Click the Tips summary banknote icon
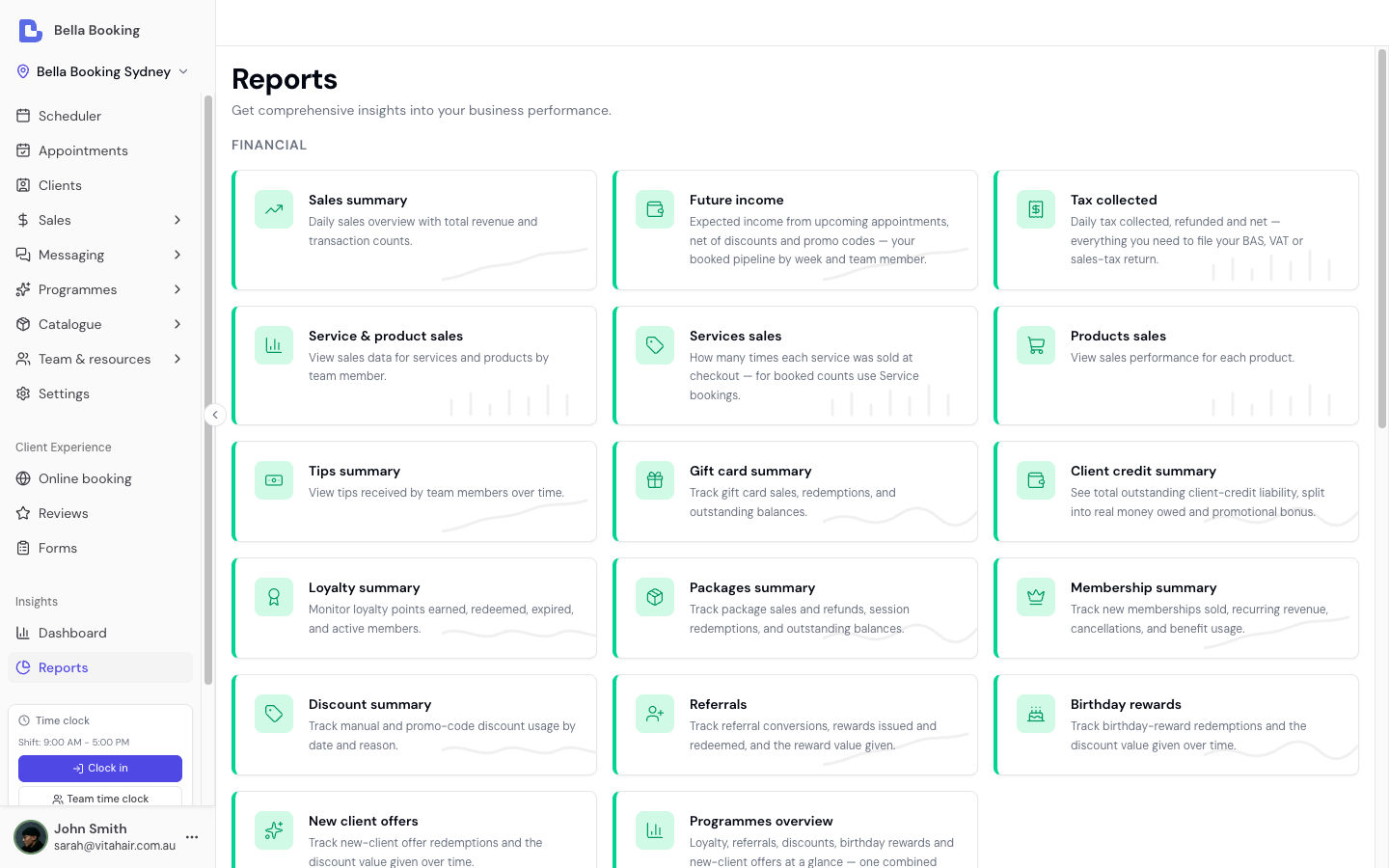 coord(274,480)
